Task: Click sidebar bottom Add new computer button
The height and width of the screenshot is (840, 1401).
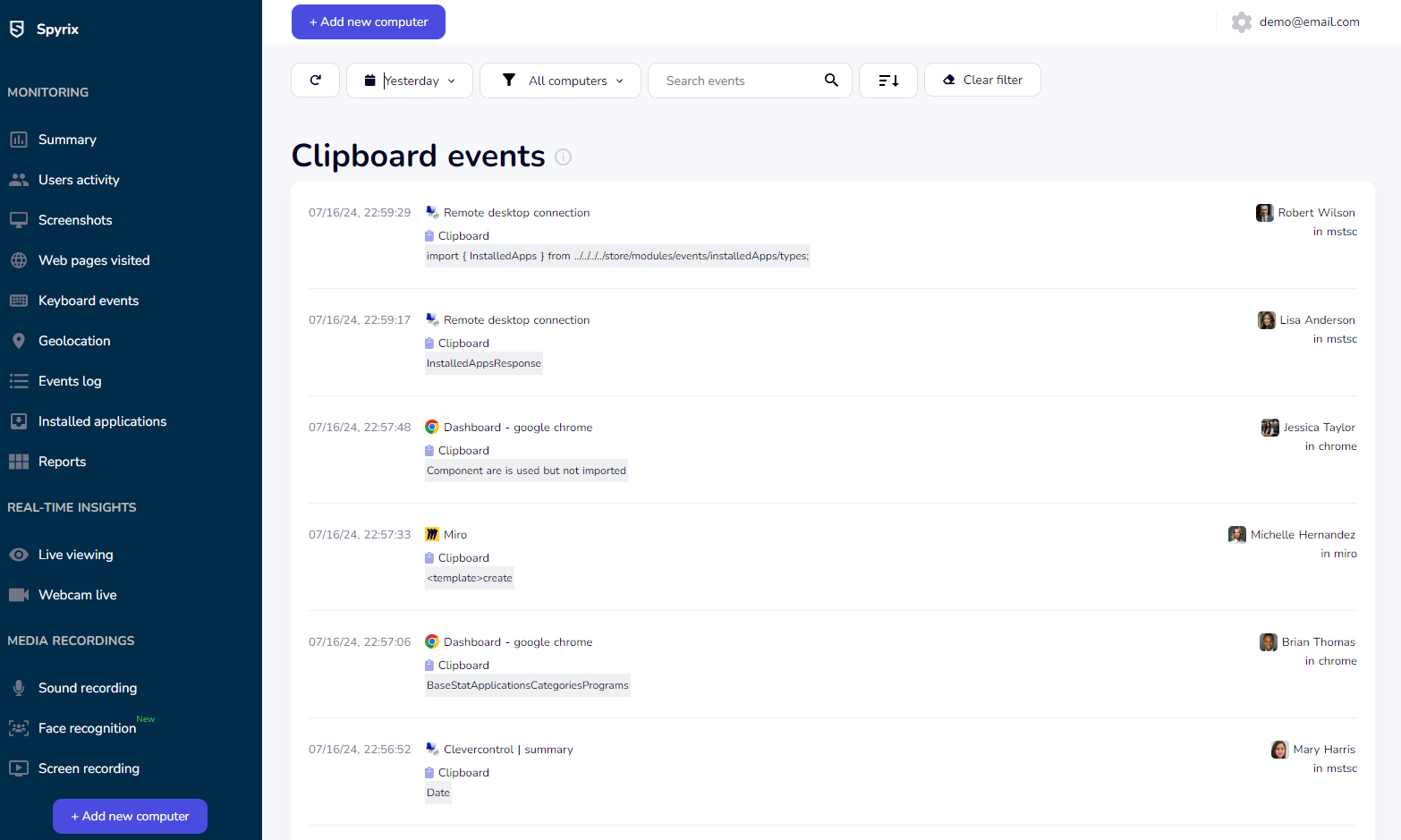Action: [130, 816]
